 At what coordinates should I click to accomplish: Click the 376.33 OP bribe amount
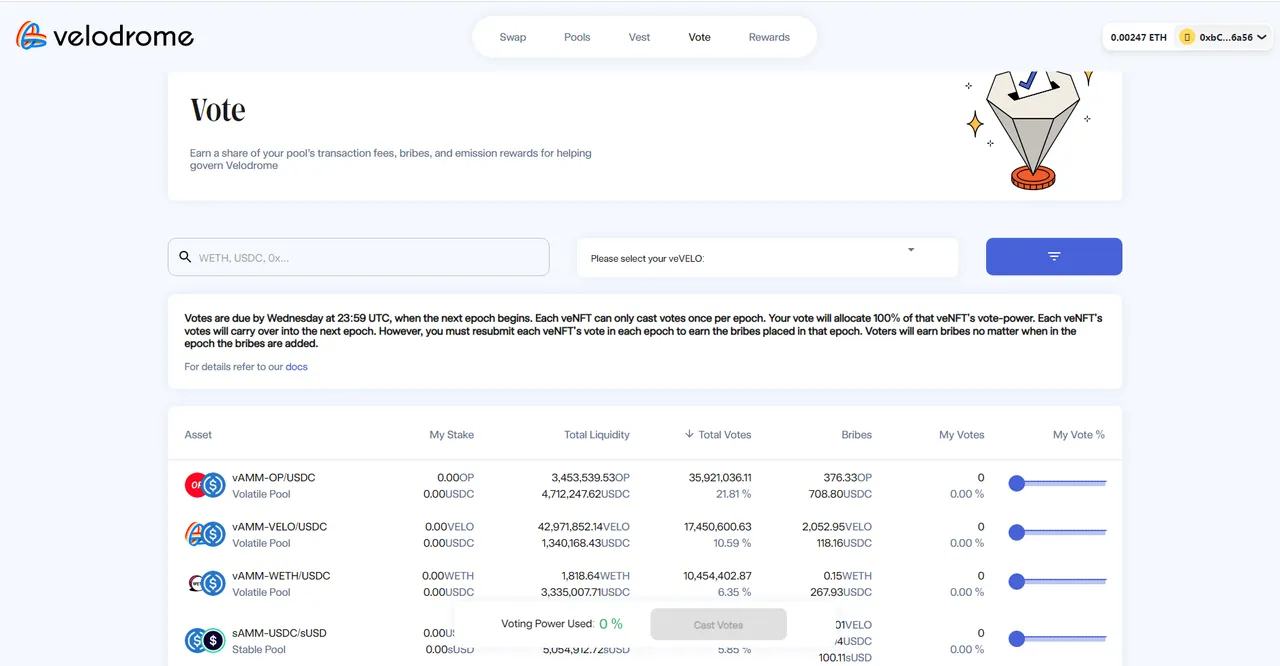coord(848,478)
